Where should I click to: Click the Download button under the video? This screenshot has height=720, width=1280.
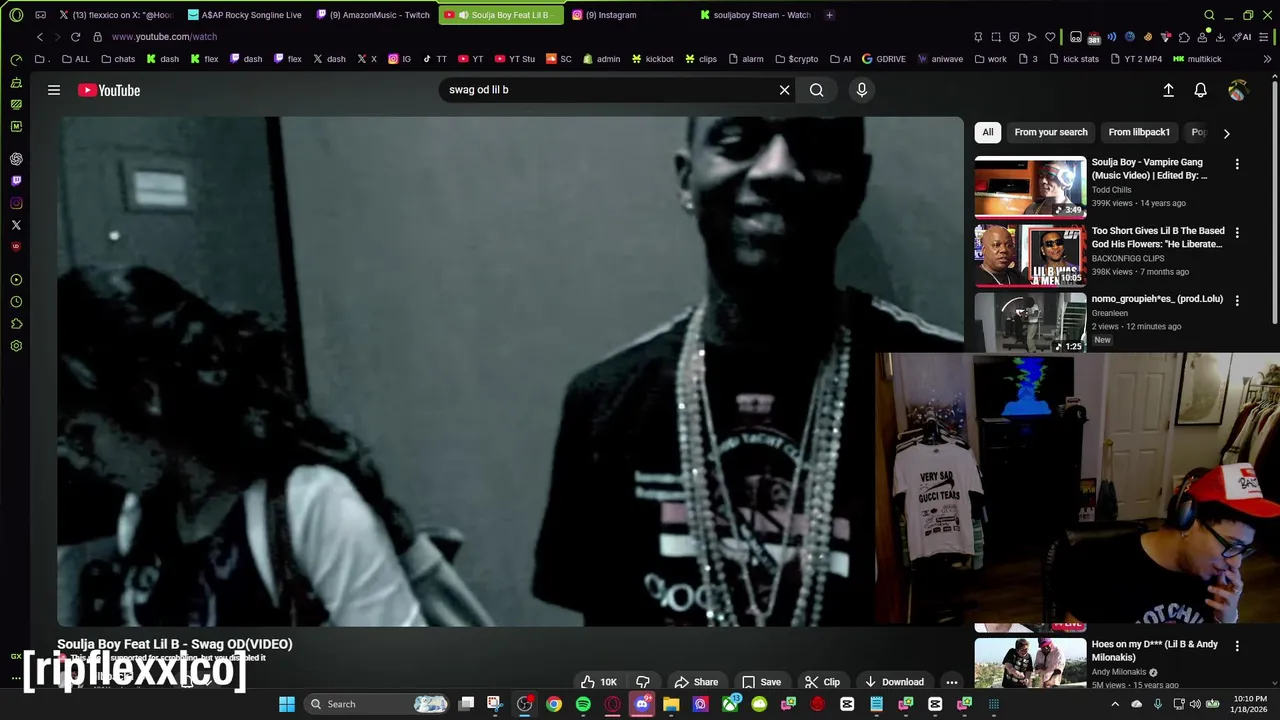894,682
